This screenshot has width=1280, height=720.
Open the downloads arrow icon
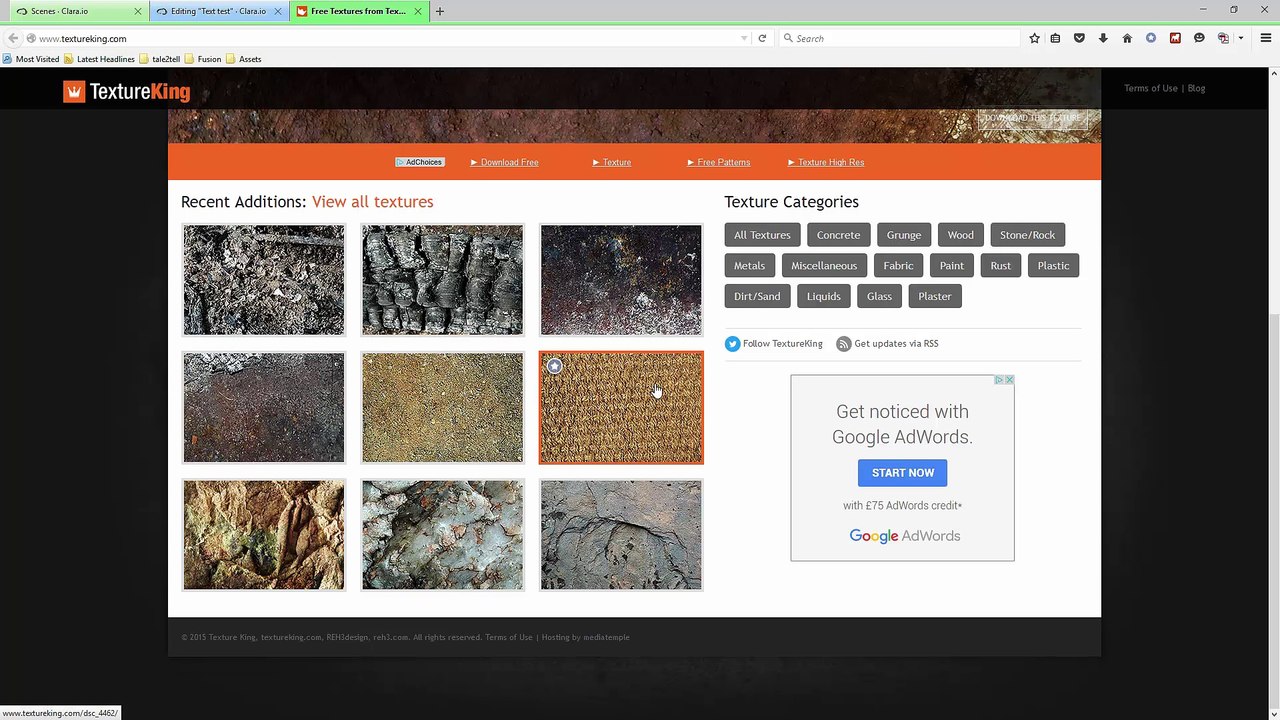(x=1103, y=38)
